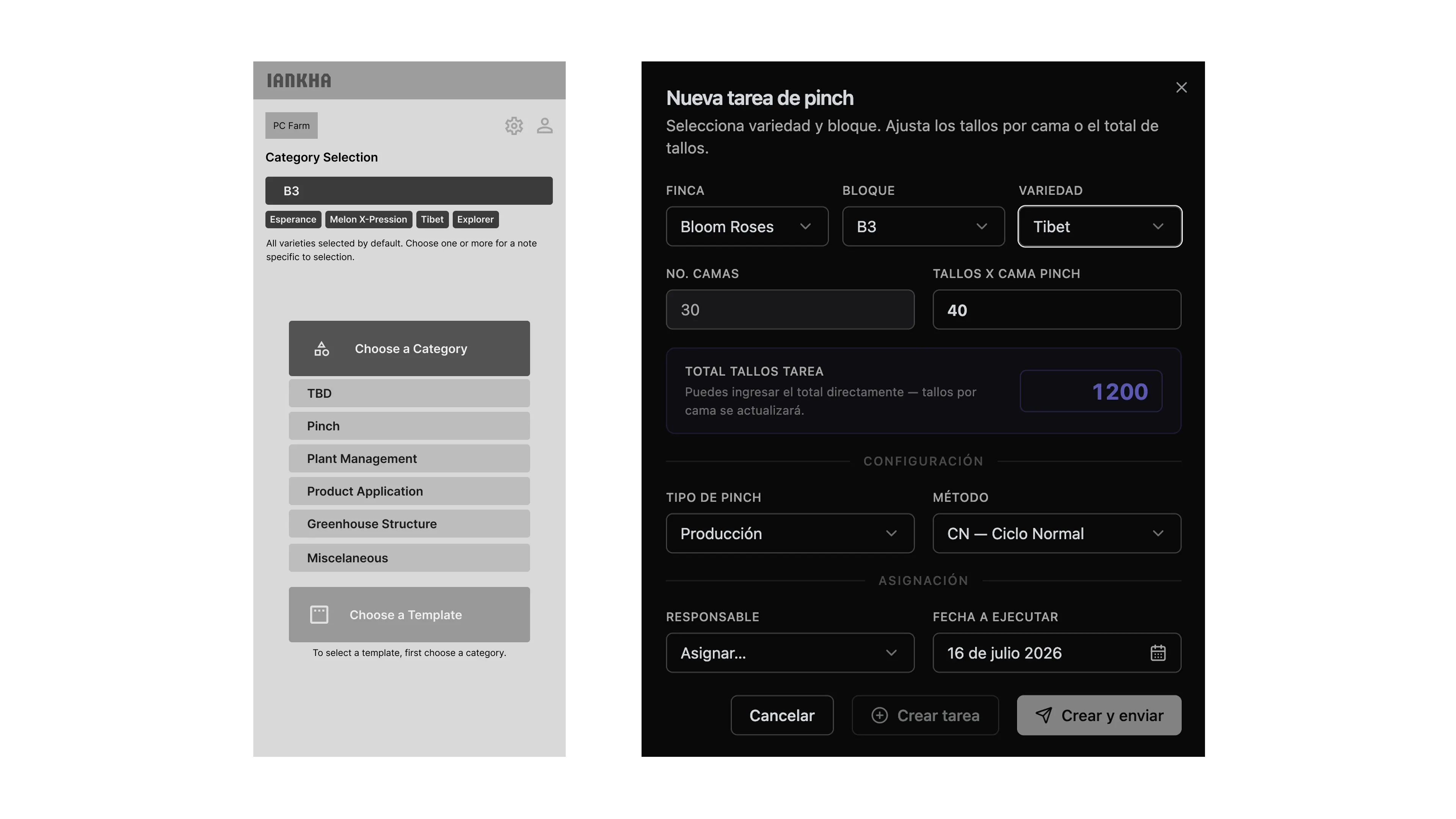1456x819 pixels.
Task: Open the Finca dropdown showing Bloom Roses
Action: (747, 227)
